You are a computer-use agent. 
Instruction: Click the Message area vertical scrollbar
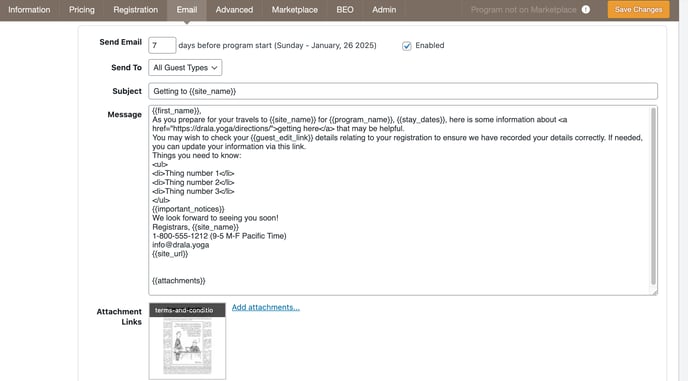tap(653, 196)
